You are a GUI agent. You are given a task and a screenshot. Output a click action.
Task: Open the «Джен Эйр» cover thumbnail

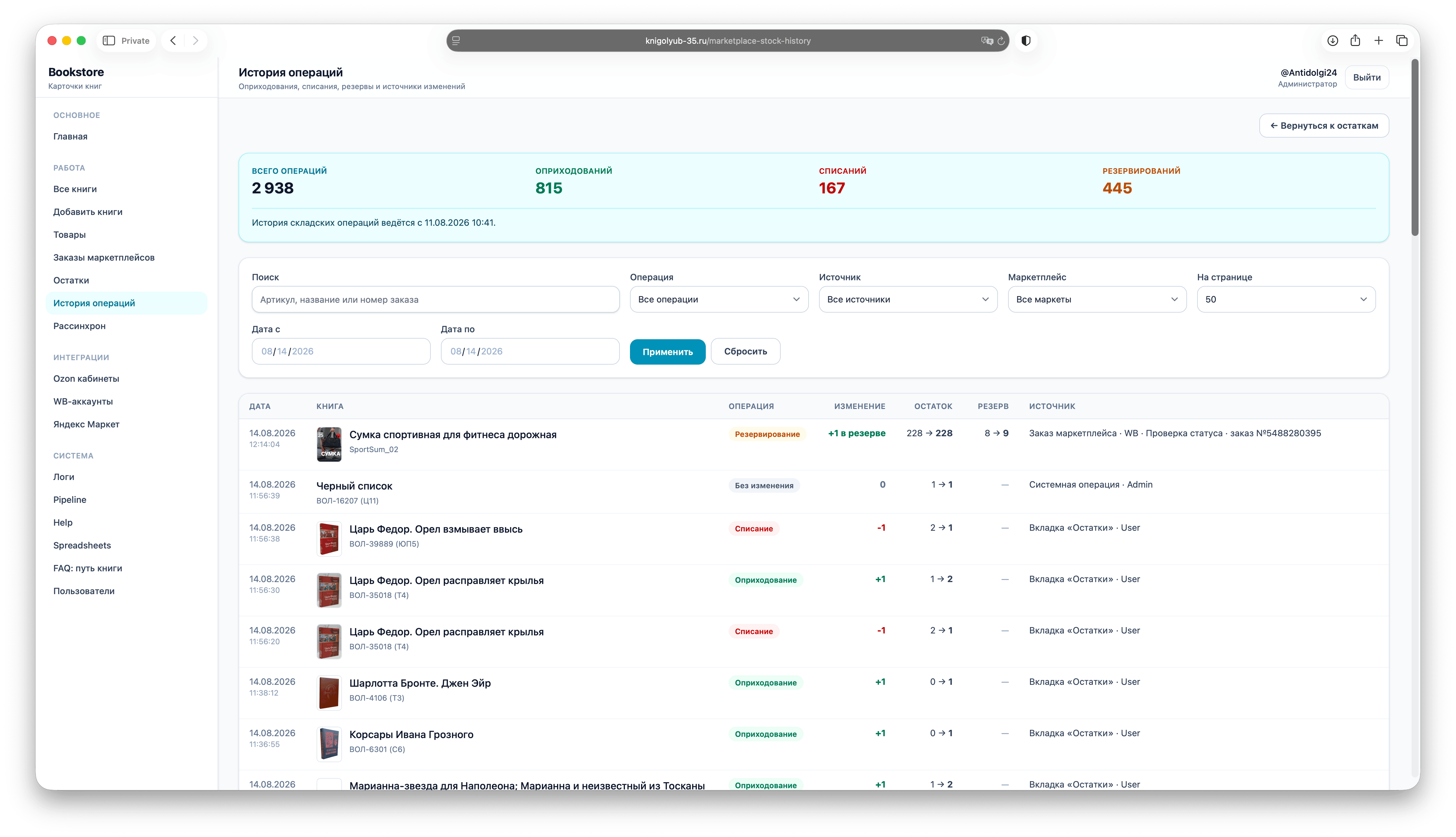(329, 693)
